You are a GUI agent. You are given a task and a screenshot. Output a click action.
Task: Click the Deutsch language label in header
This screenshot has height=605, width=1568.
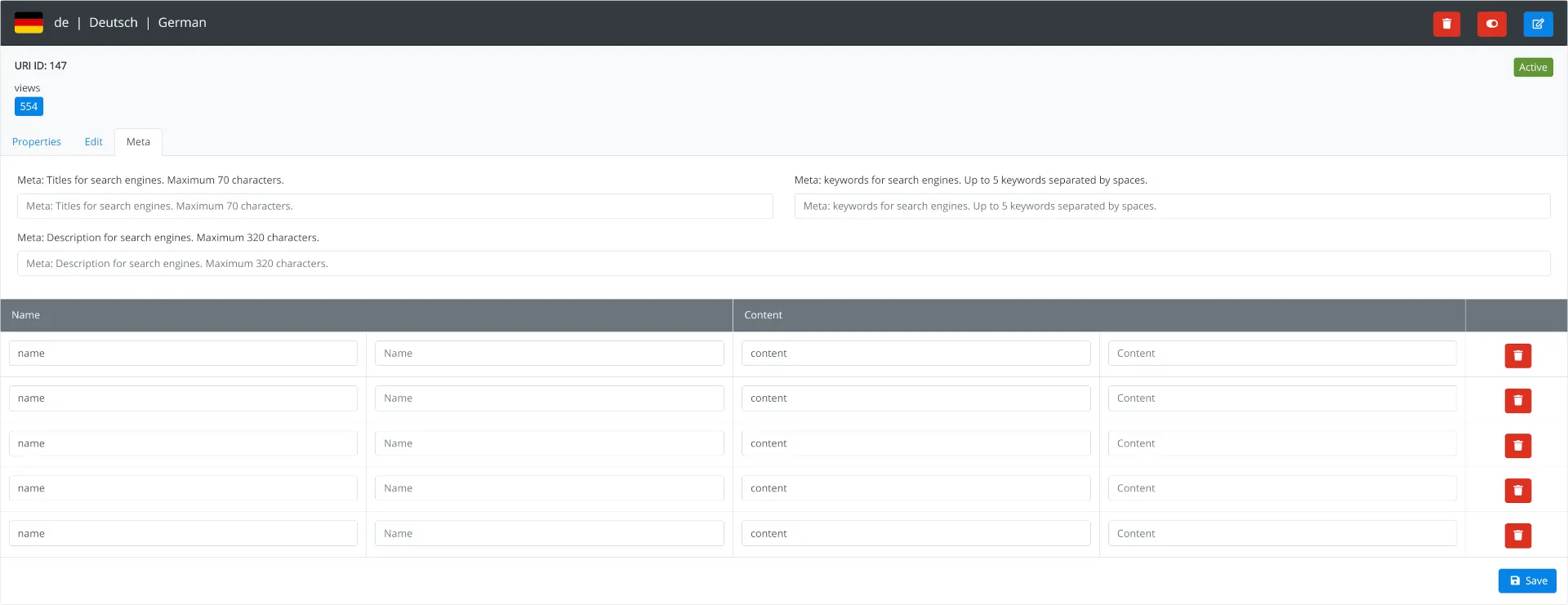click(x=114, y=23)
